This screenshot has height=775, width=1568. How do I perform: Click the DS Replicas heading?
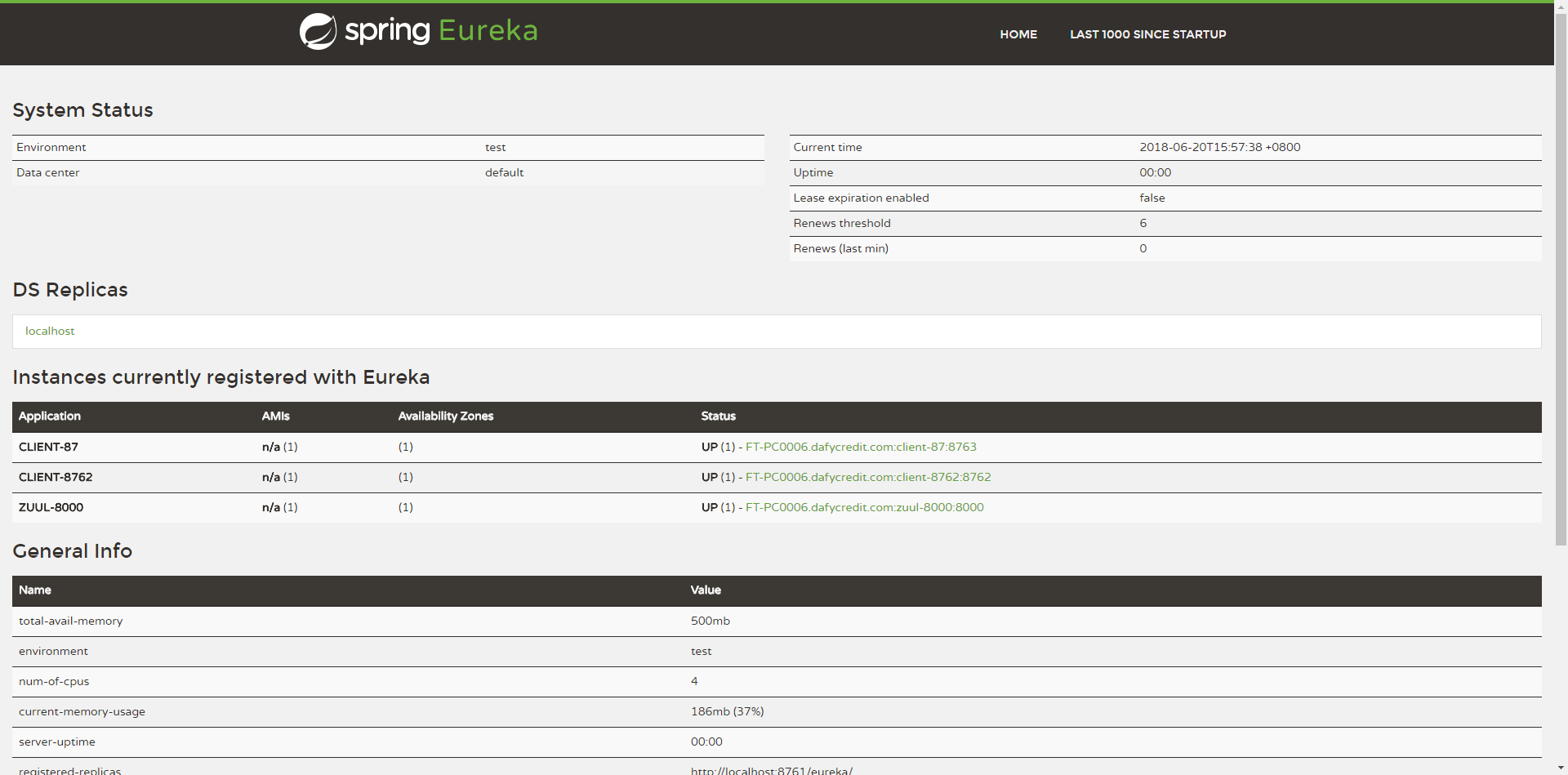pos(70,290)
